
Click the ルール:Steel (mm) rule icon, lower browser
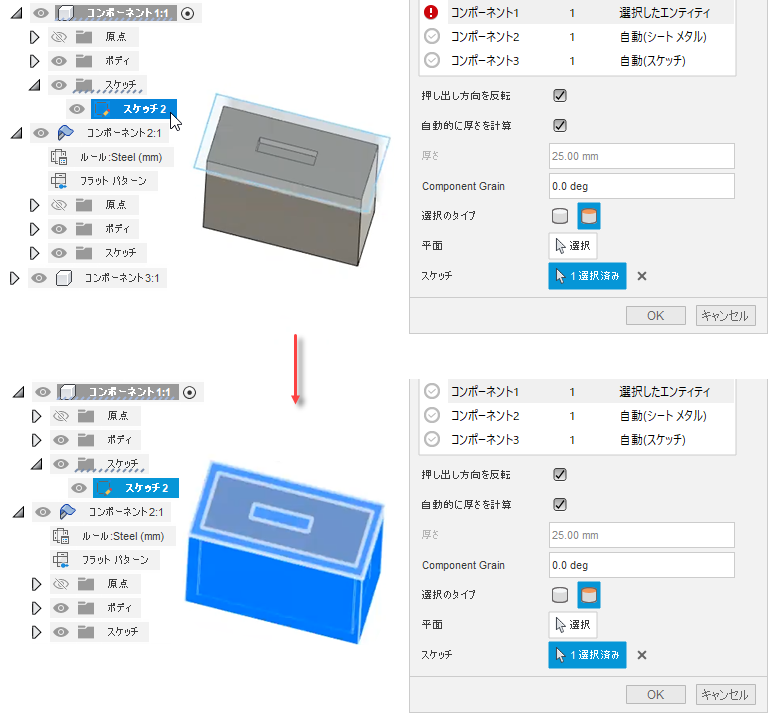point(61,536)
